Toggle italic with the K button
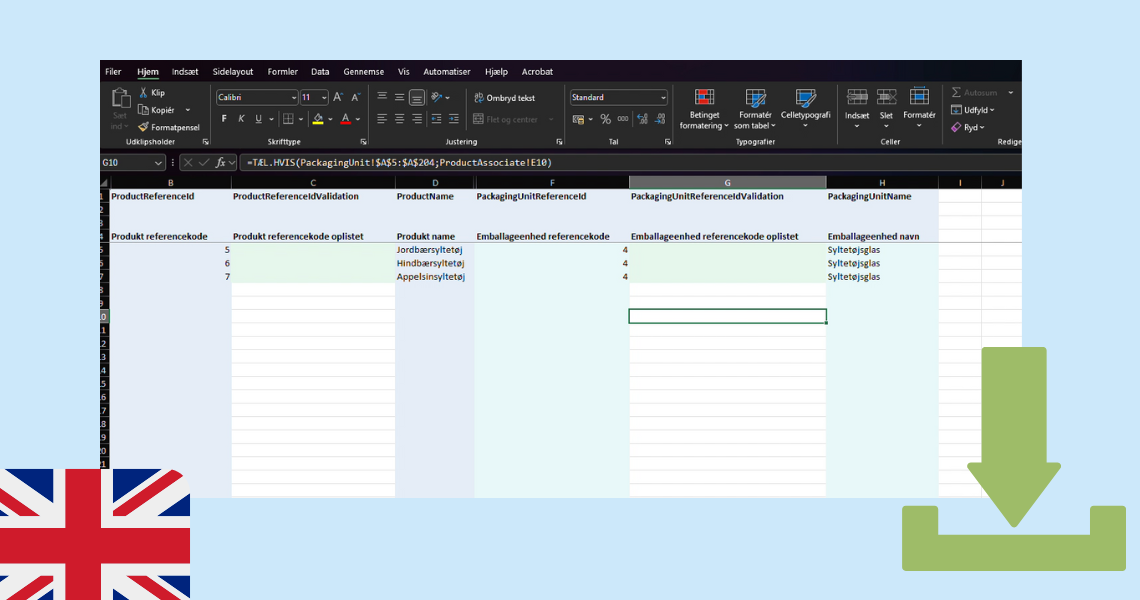 241,119
